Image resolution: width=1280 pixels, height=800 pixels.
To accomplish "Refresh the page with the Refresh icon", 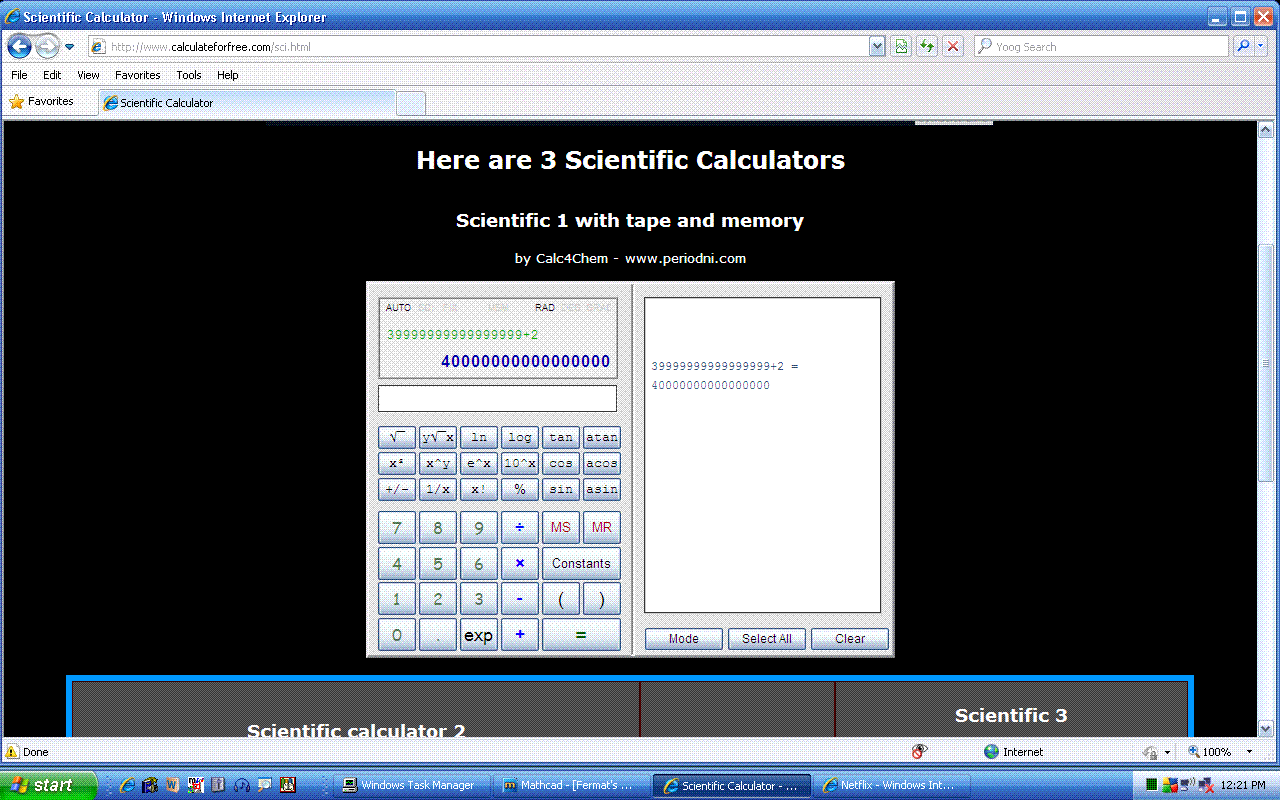I will pos(928,46).
